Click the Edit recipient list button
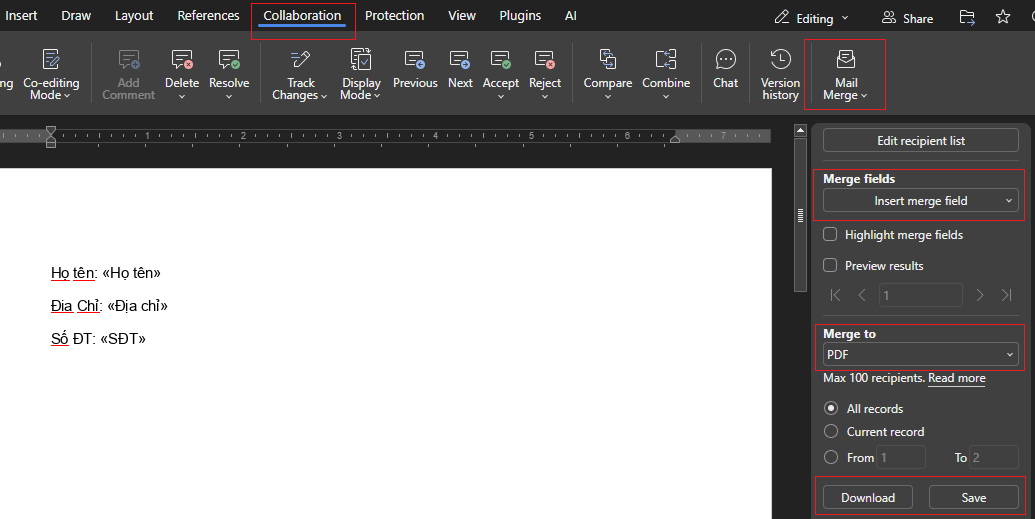Viewport: 1035px width, 519px height. (921, 141)
